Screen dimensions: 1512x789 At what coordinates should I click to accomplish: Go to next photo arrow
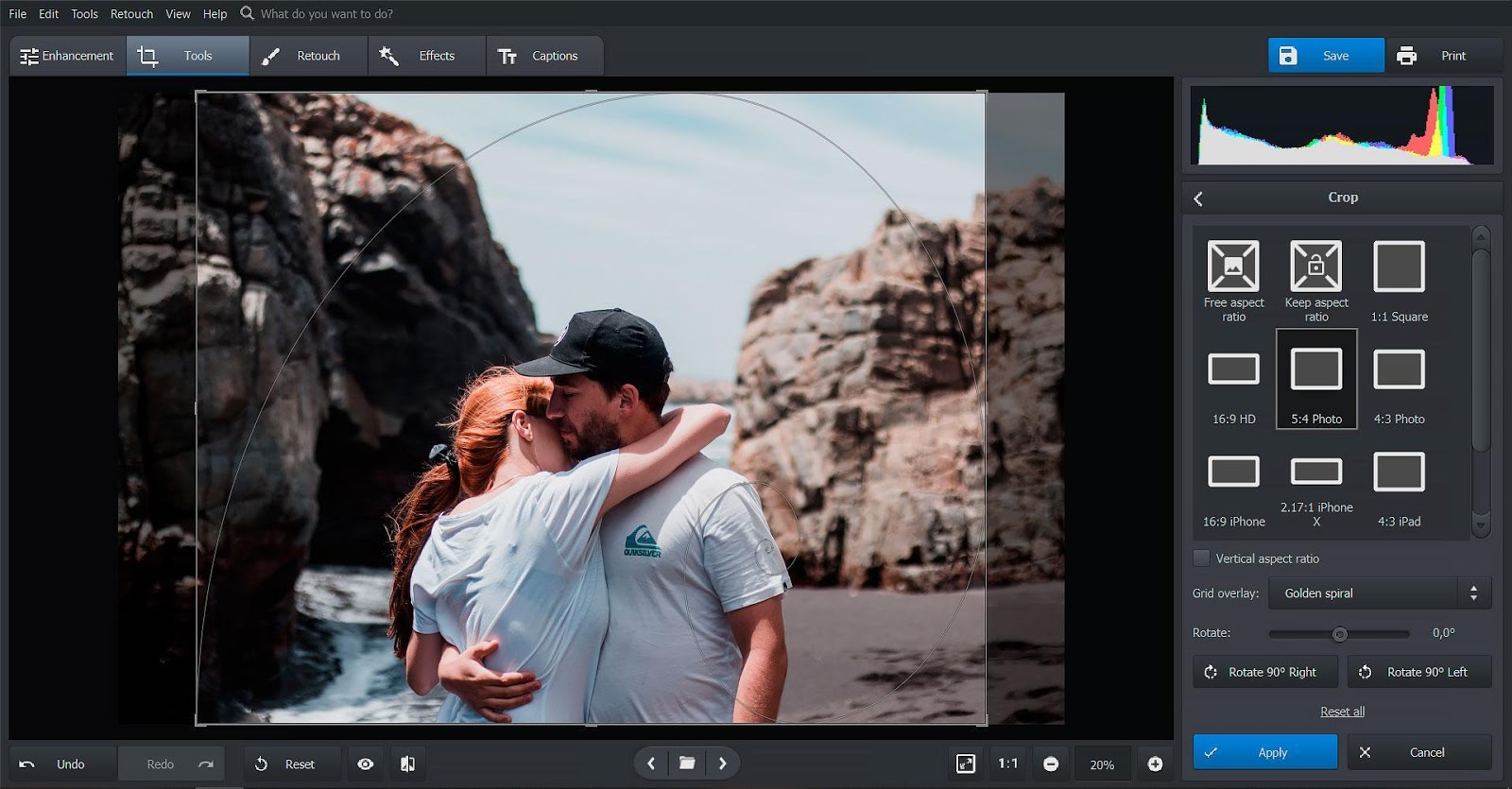pyautogui.click(x=723, y=763)
